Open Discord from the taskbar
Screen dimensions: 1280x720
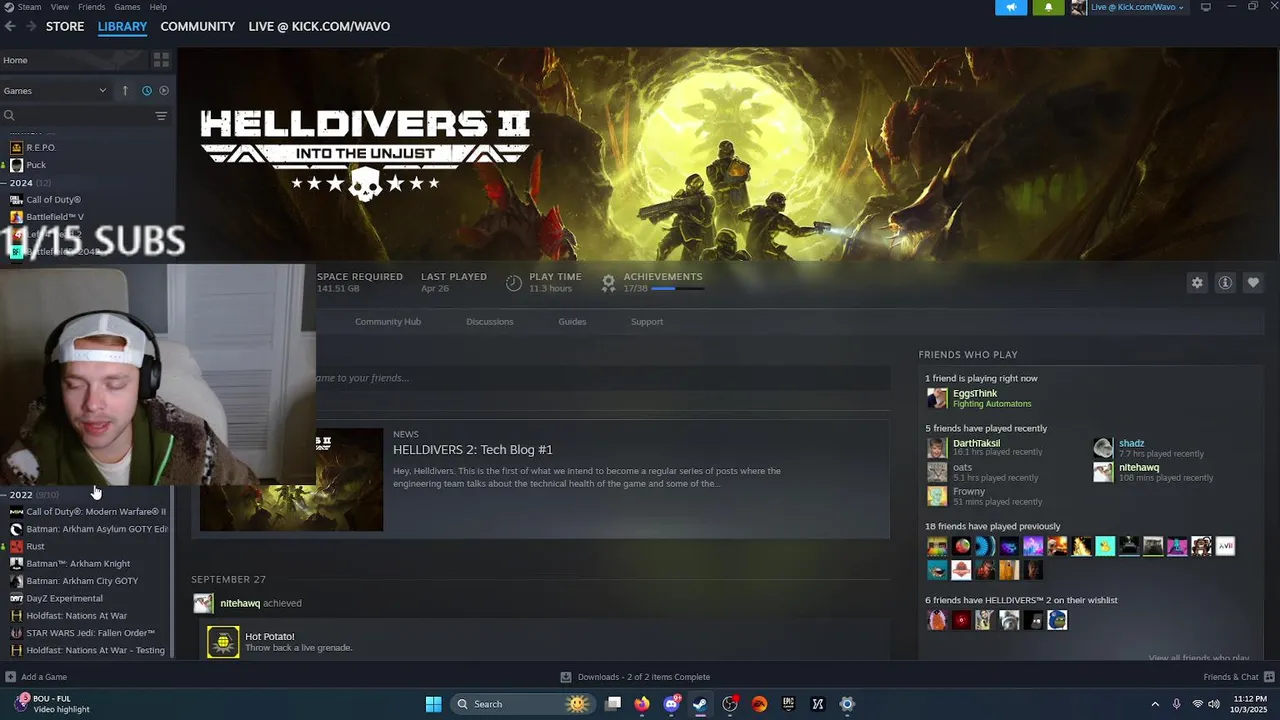point(672,704)
